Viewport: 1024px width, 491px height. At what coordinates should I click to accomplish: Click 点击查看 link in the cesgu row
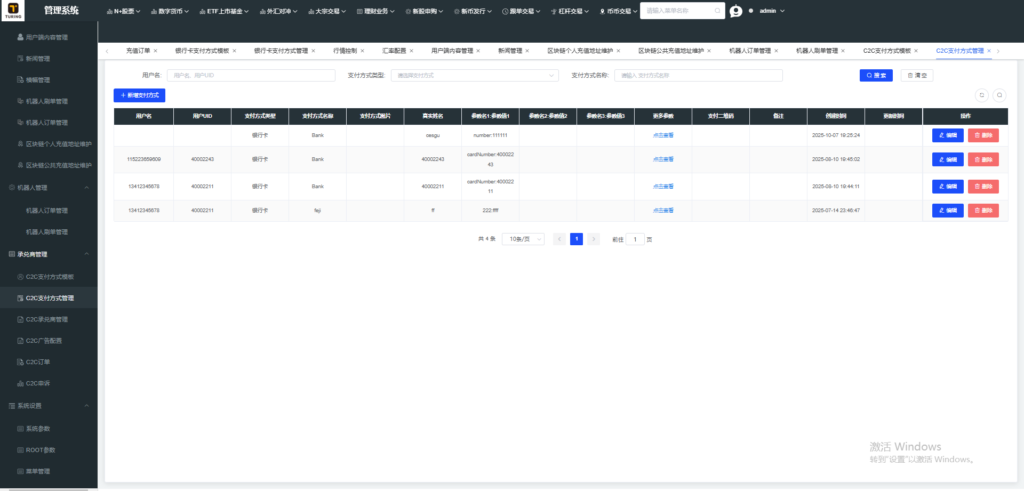[663, 135]
